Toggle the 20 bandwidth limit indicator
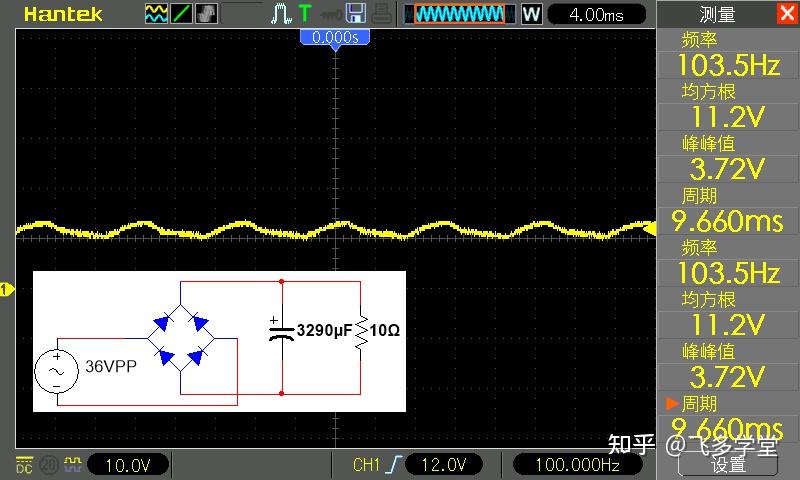 (48, 464)
